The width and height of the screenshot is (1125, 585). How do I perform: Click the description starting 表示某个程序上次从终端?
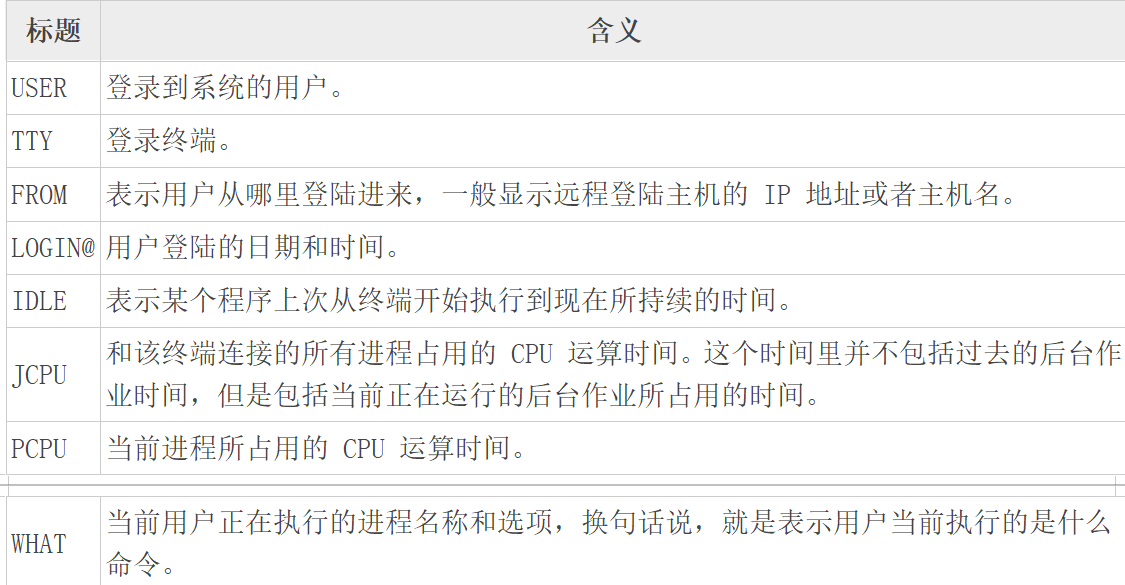[450, 301]
